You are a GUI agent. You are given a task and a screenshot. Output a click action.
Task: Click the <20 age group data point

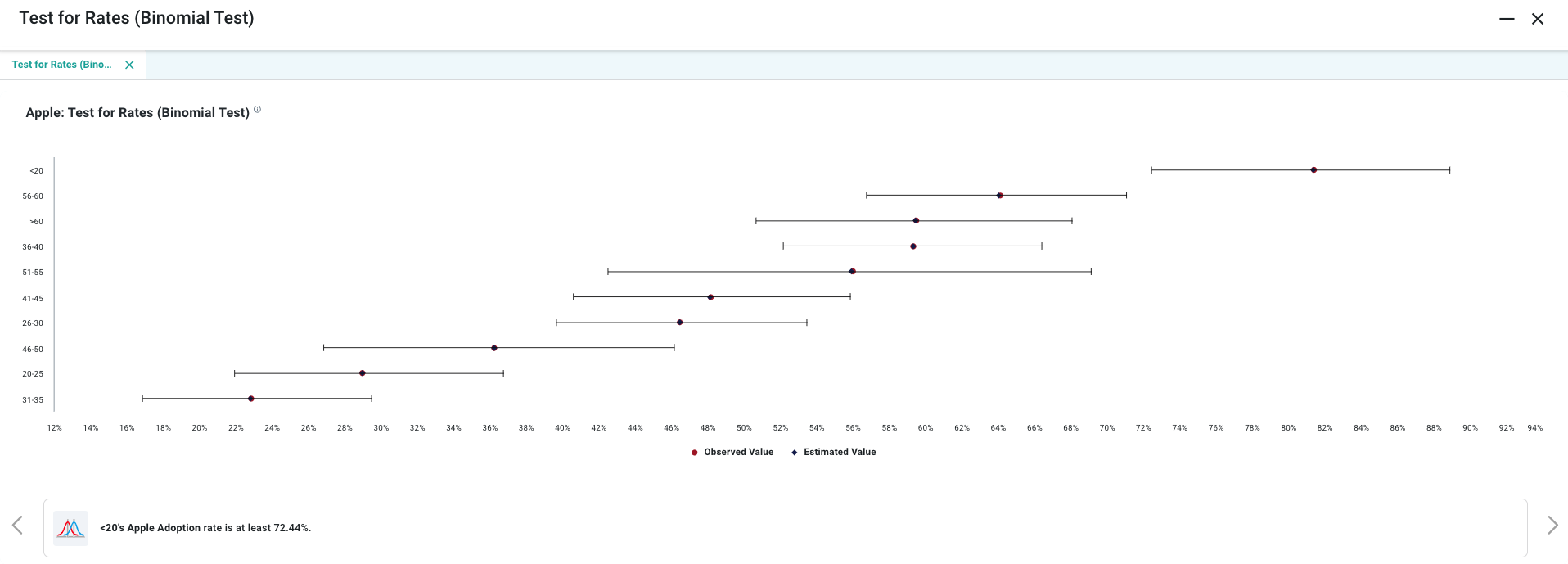[x=1313, y=170]
